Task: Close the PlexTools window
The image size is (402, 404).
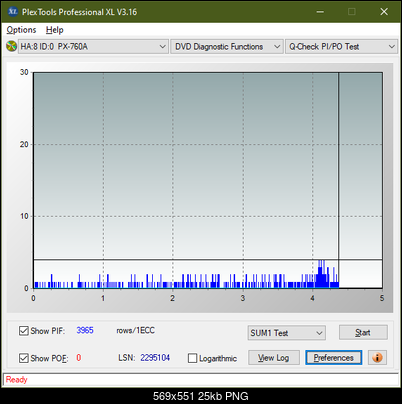Action: [x=384, y=12]
